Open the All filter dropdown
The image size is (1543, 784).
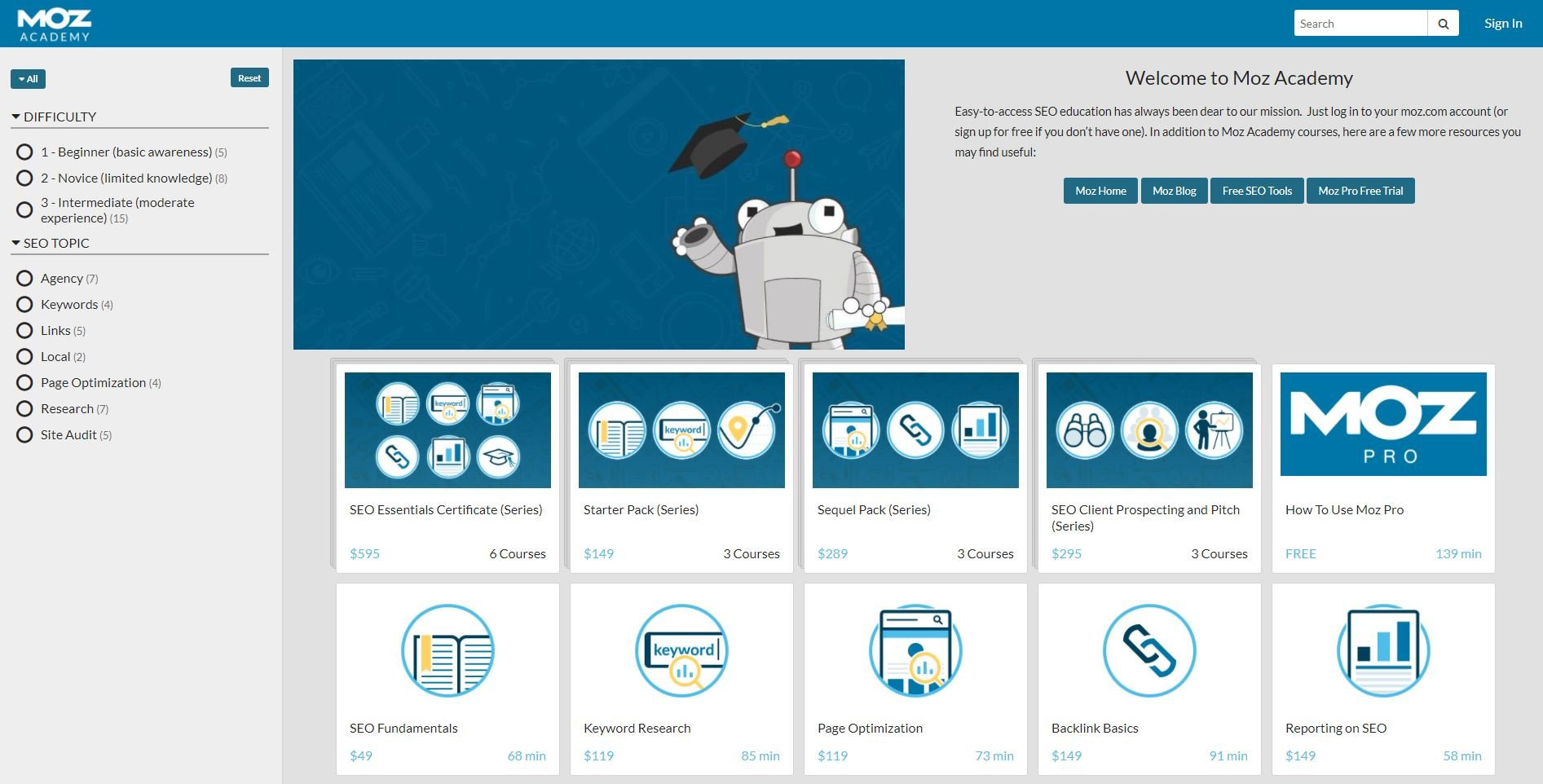pos(28,79)
